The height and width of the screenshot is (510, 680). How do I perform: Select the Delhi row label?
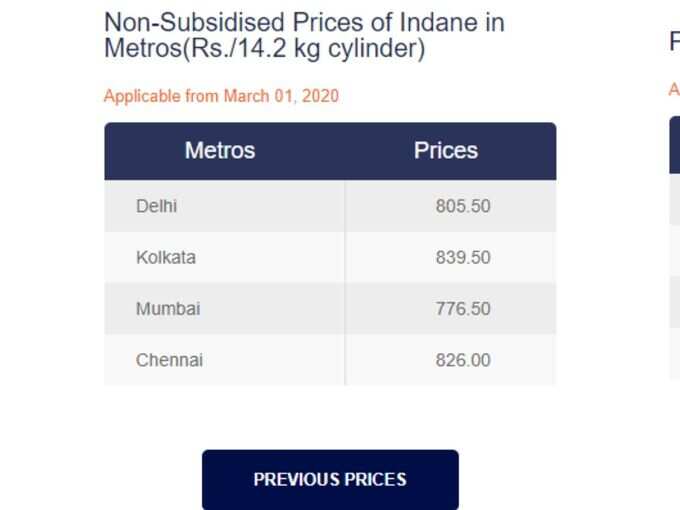click(x=156, y=206)
